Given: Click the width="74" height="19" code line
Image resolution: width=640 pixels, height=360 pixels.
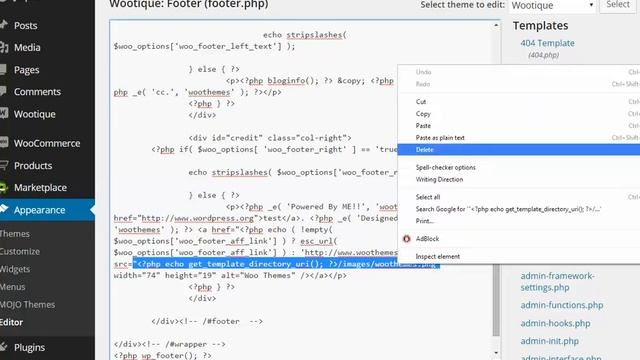Looking at the screenshot, I should 230,276.
